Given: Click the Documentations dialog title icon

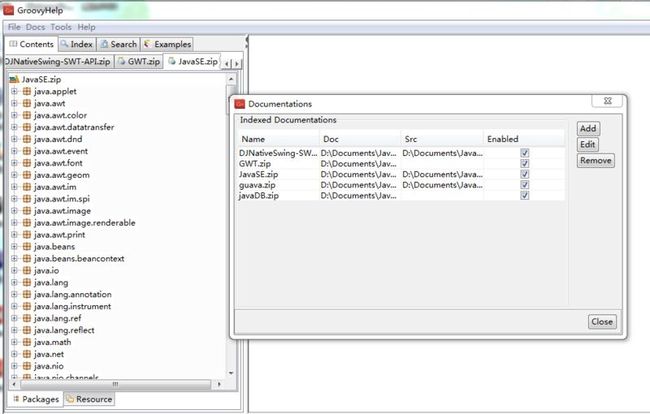Looking at the screenshot, I should (240, 104).
